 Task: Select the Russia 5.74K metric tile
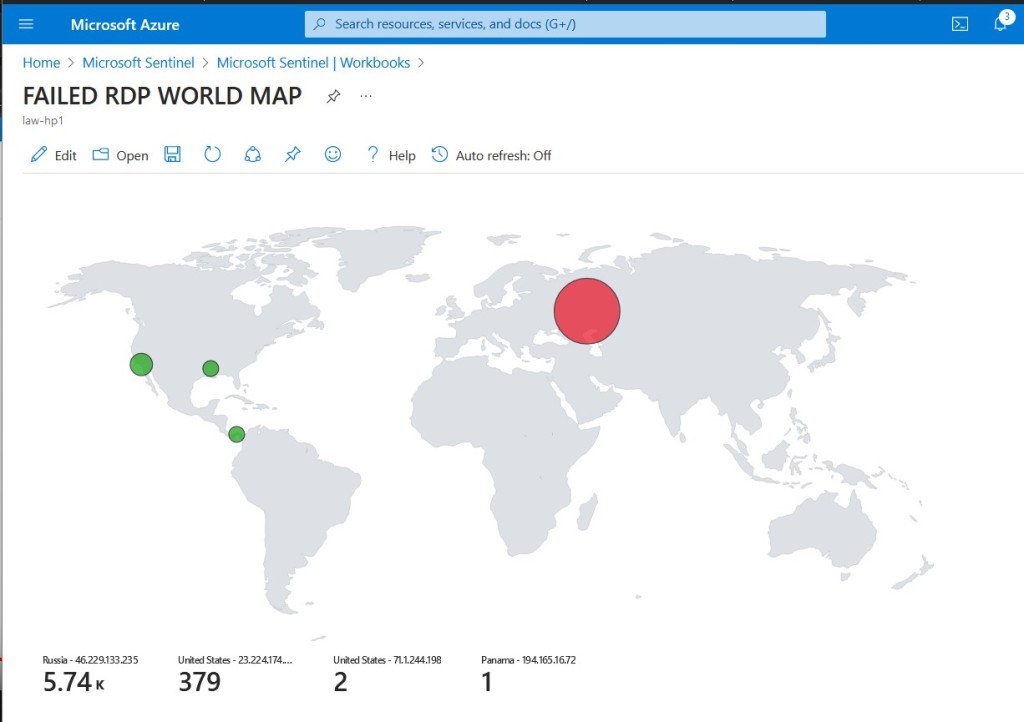90,674
